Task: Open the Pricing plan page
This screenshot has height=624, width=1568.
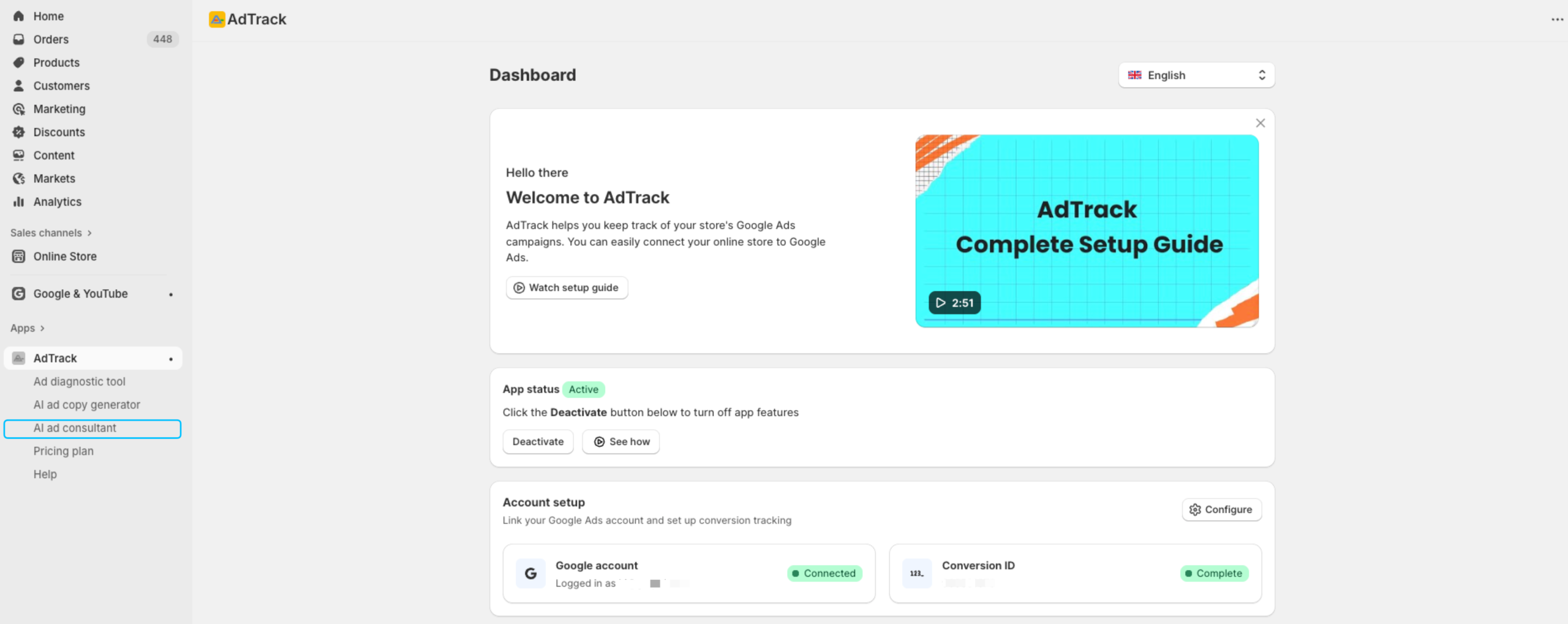Action: tap(63, 451)
